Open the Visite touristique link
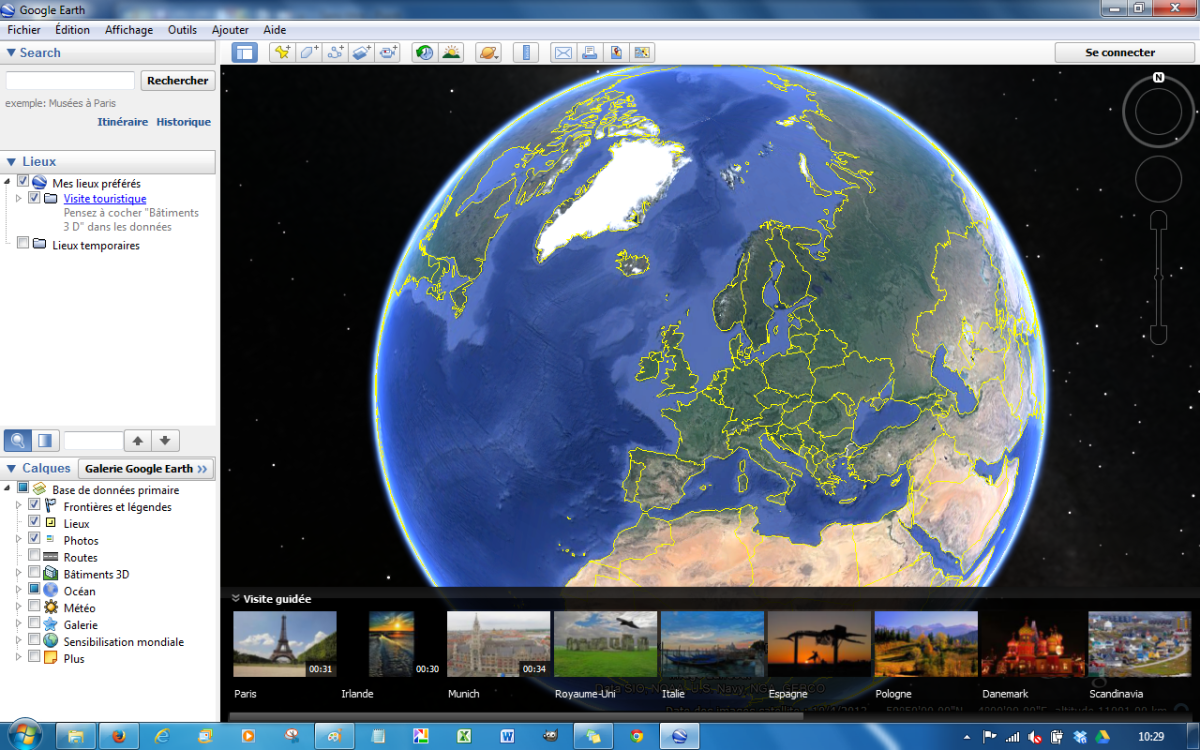This screenshot has height=750, width=1200. coord(105,199)
